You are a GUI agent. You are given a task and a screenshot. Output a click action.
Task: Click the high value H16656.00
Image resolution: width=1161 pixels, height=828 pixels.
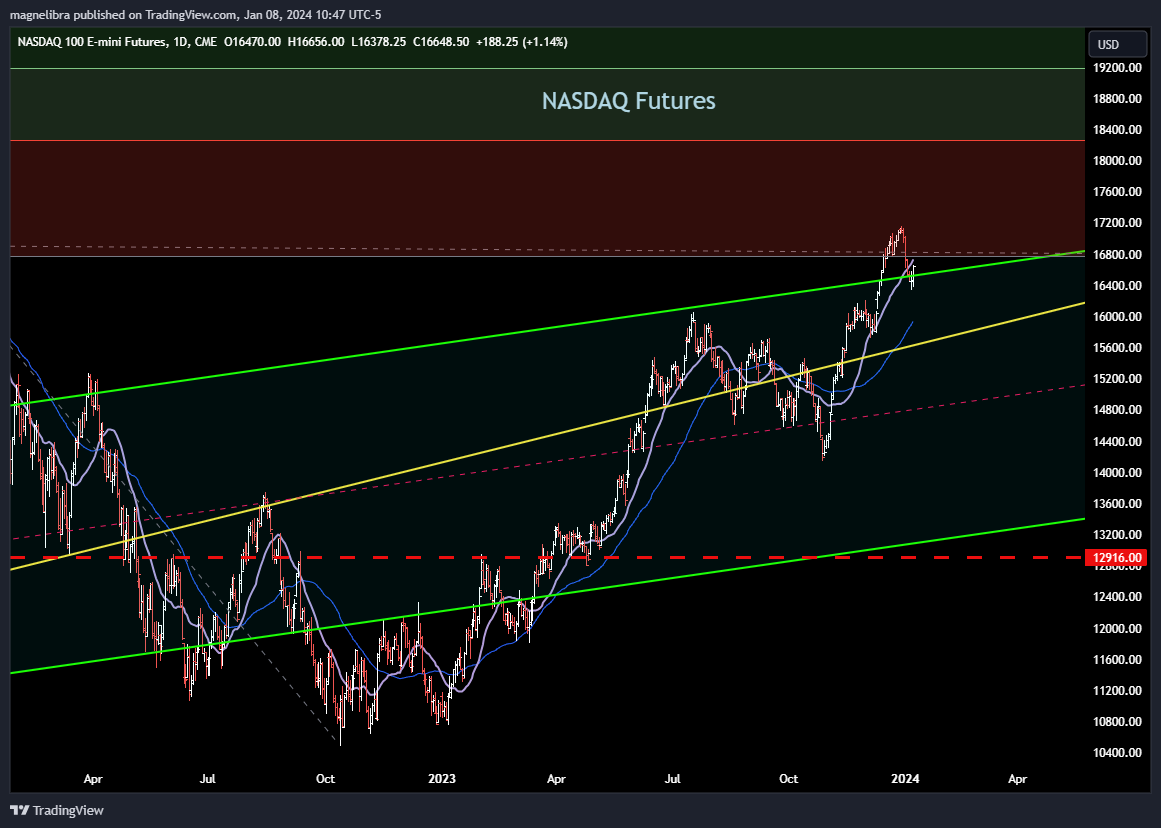tap(316, 42)
